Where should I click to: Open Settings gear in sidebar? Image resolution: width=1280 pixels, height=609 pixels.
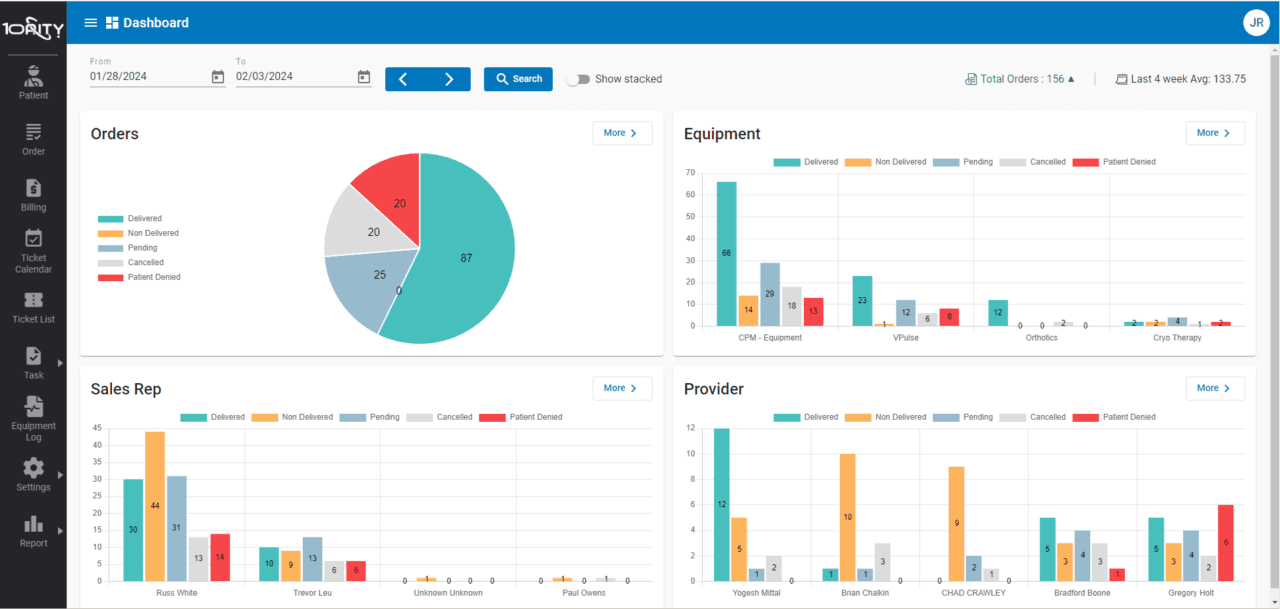click(x=33, y=467)
